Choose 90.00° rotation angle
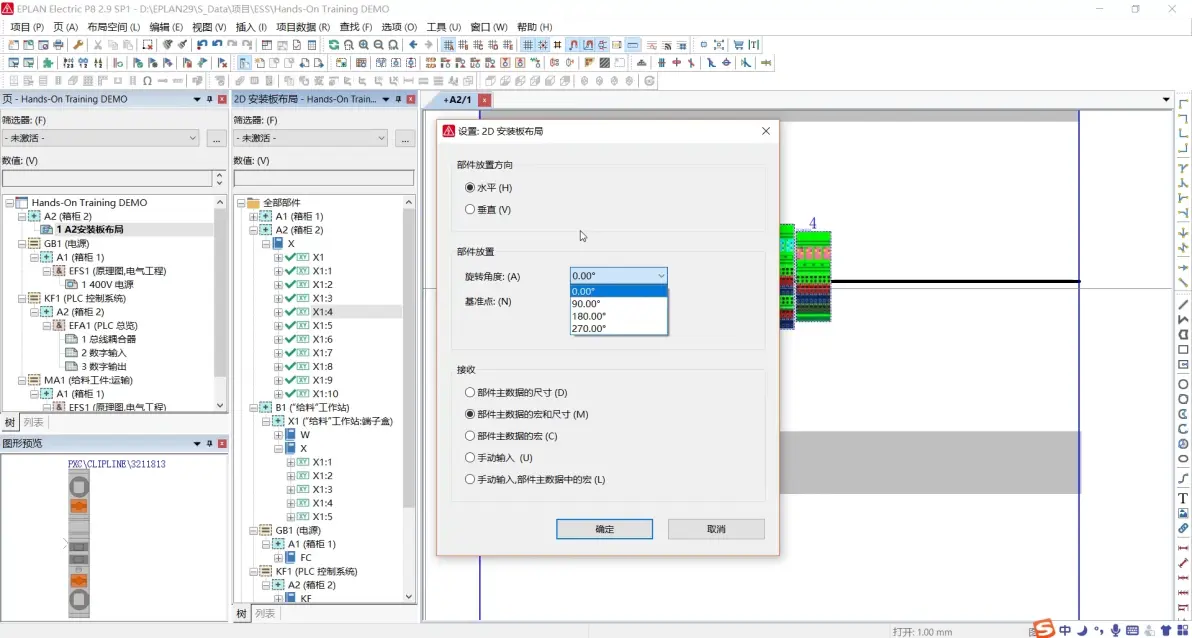The height and width of the screenshot is (638, 1192). (x=619, y=303)
